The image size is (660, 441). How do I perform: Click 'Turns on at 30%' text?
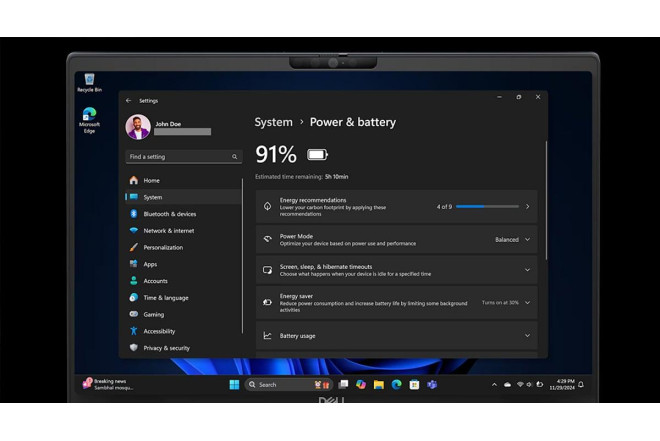[x=500, y=303]
